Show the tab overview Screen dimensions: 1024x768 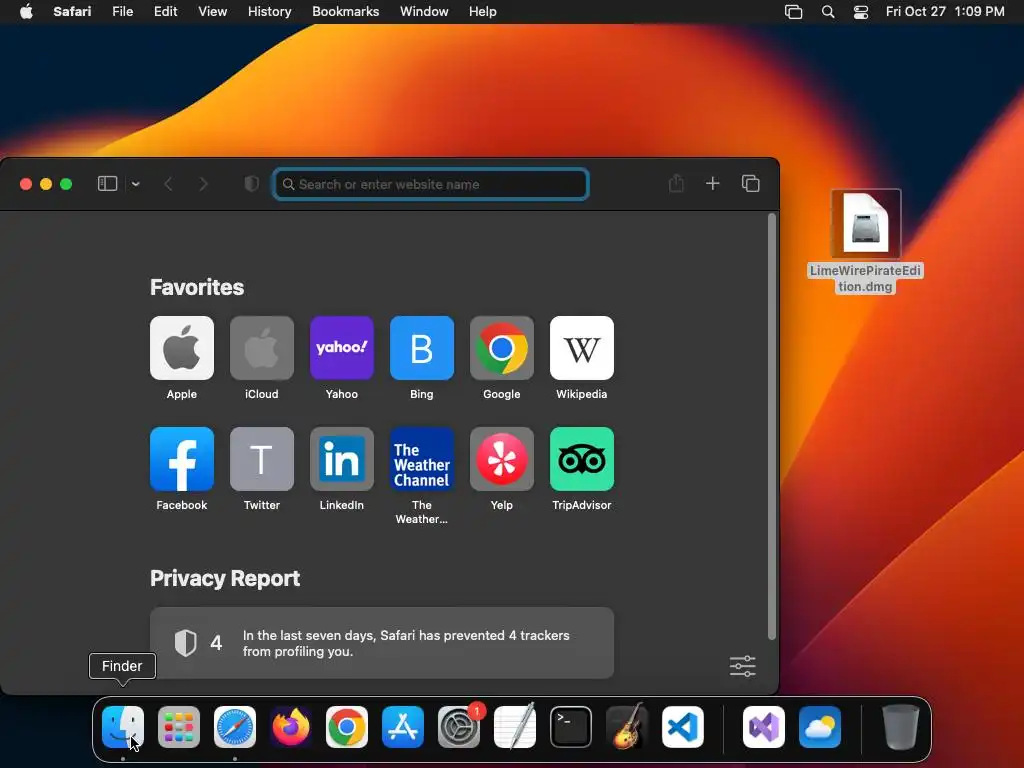[x=750, y=184]
